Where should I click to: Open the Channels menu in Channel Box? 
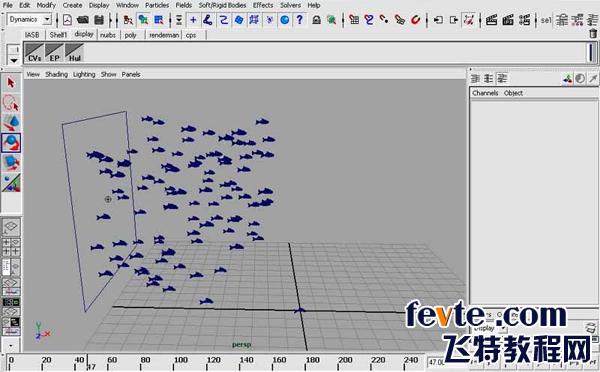(485, 93)
